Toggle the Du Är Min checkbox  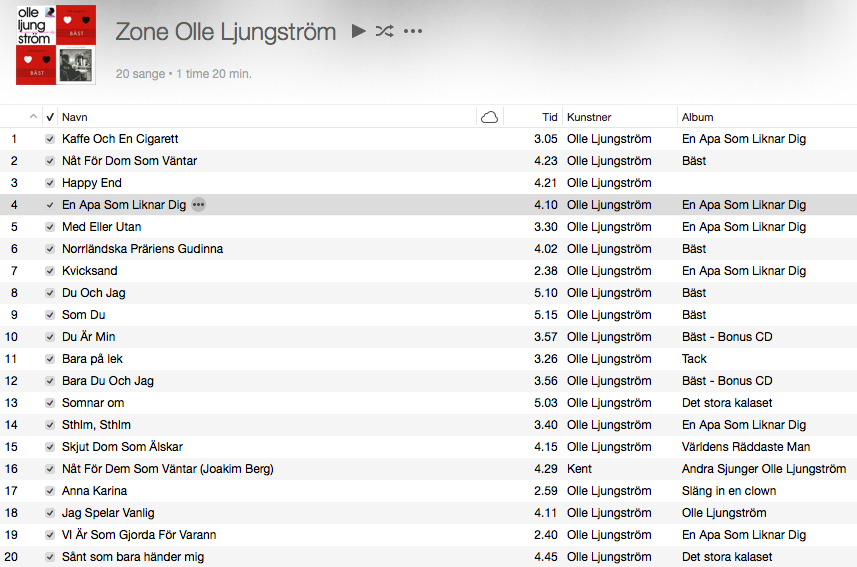(x=50, y=337)
